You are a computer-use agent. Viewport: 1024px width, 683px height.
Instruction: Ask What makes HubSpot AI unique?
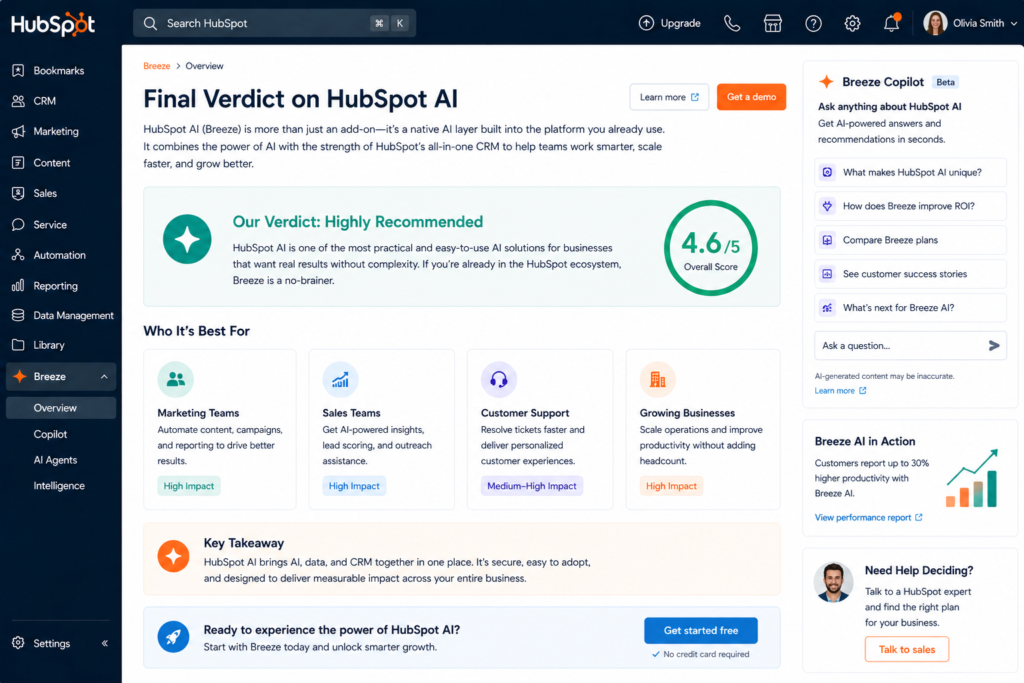910,172
